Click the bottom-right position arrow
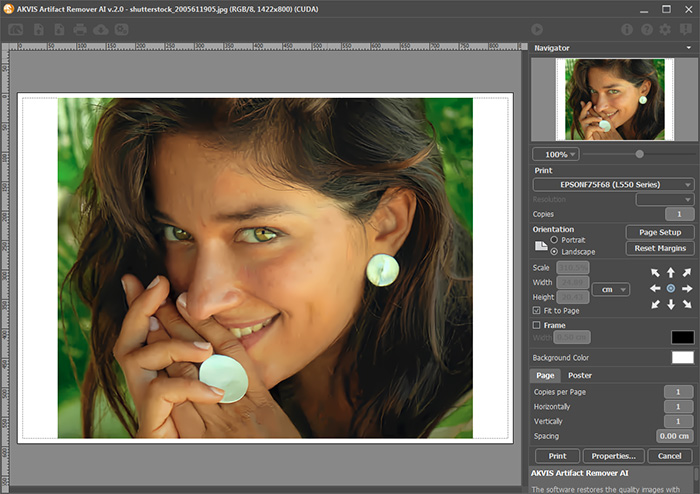The height and width of the screenshot is (494, 700). pyautogui.click(x=687, y=305)
